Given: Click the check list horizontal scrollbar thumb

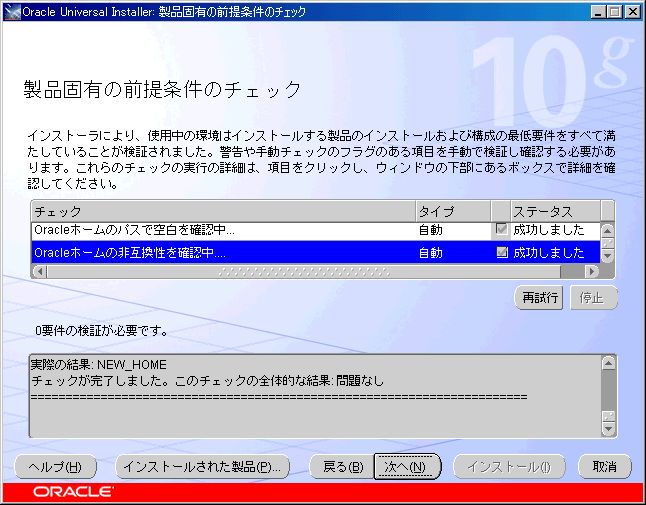Looking at the screenshot, I should (x=304, y=271).
